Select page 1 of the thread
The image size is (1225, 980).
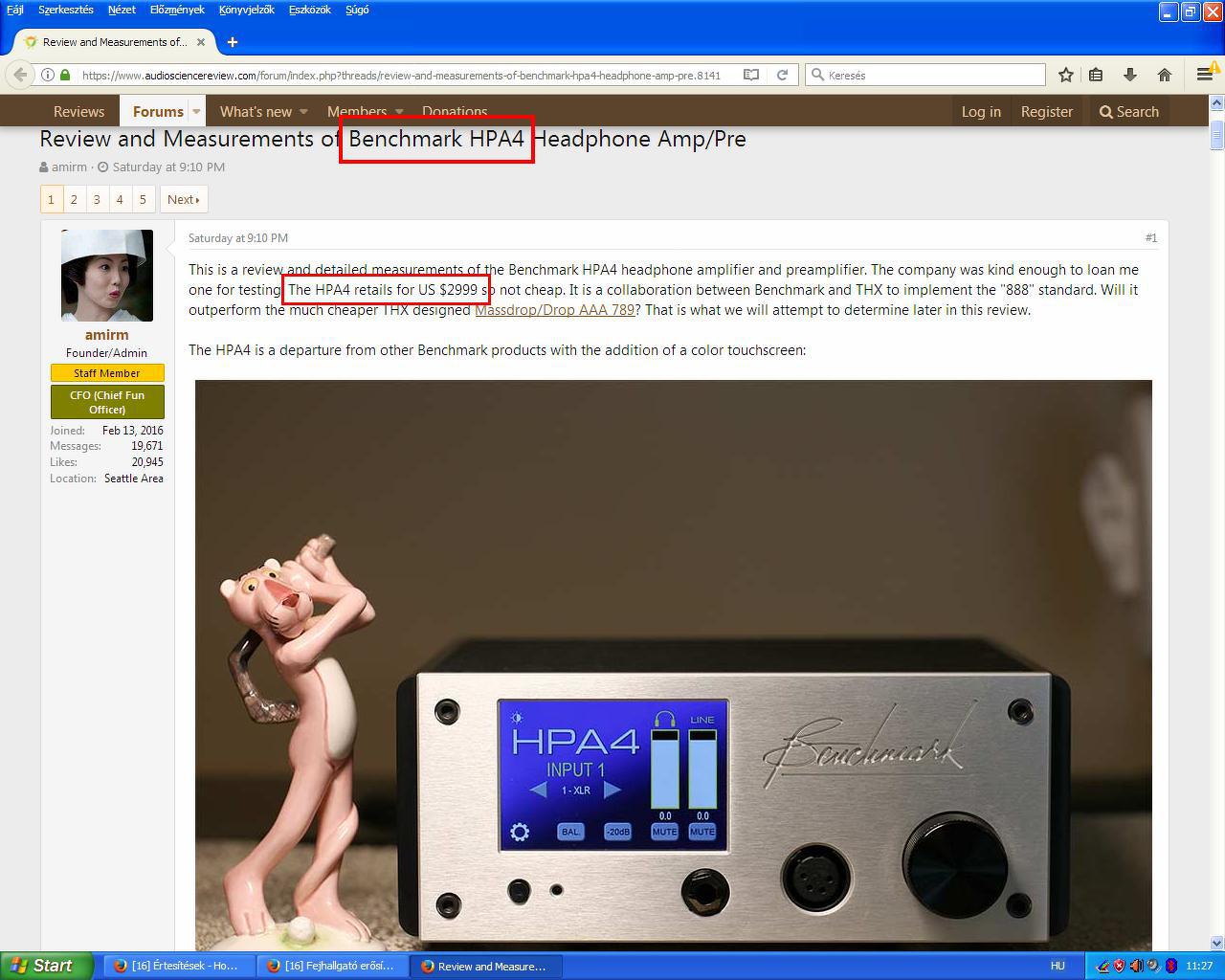pos(51,199)
